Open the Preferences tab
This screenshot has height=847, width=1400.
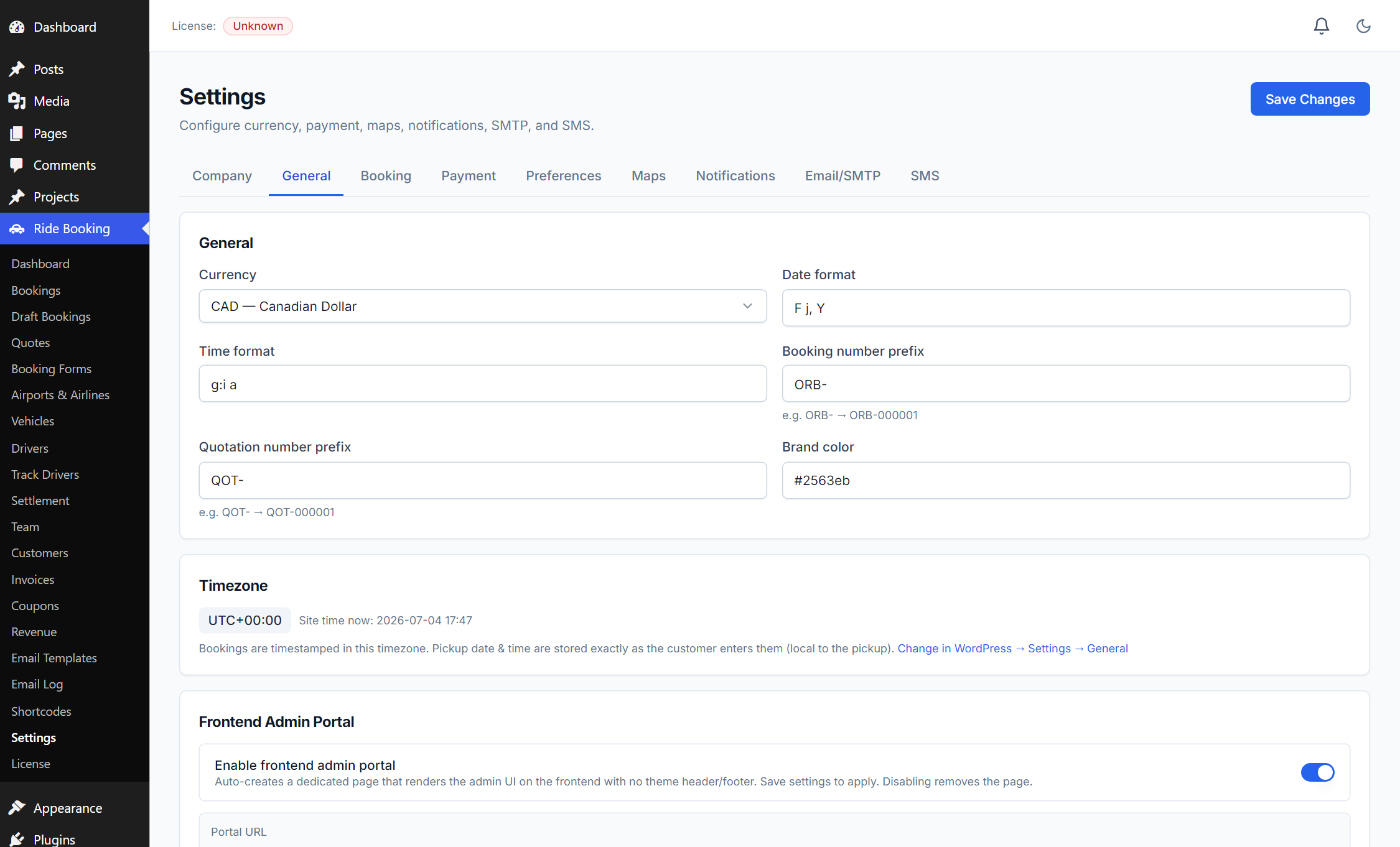564,176
